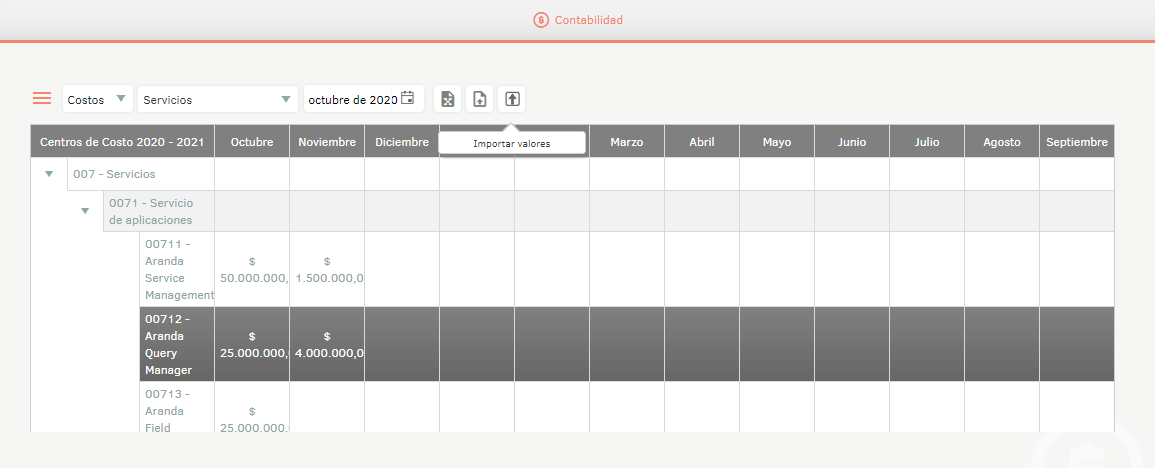Open the hamburger menu
The width and height of the screenshot is (1168, 468).
pyautogui.click(x=42, y=98)
